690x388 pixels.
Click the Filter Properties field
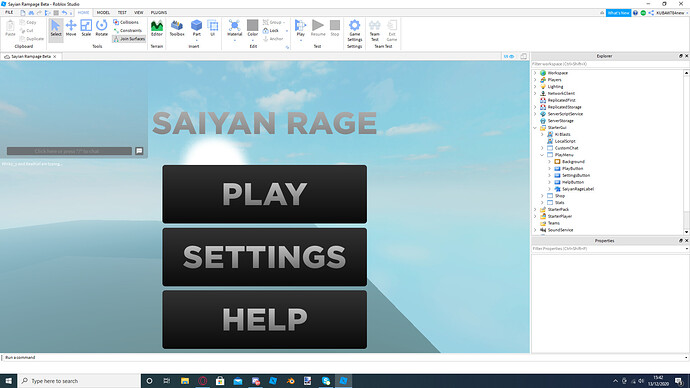tap(610, 249)
